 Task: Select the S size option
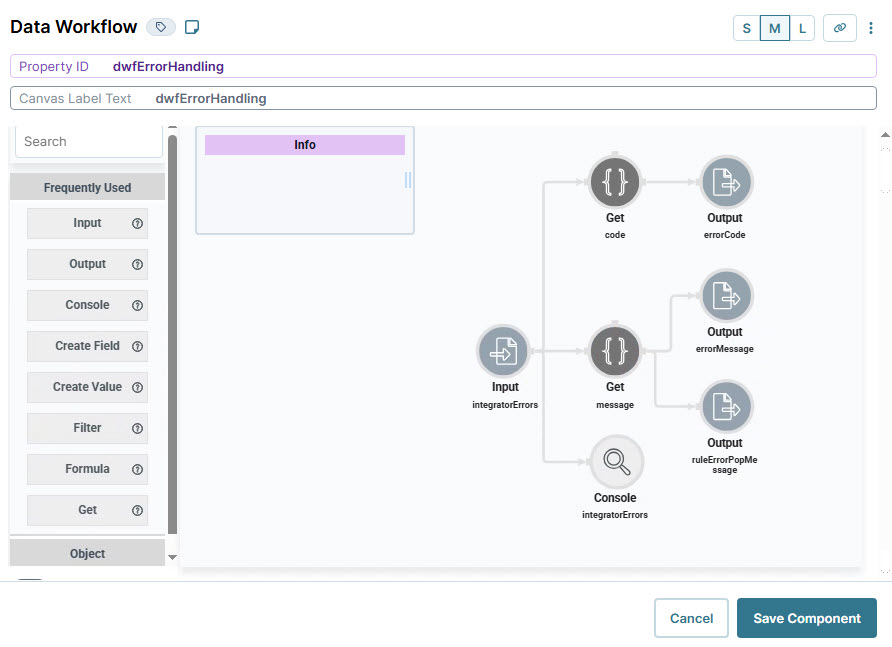746,28
